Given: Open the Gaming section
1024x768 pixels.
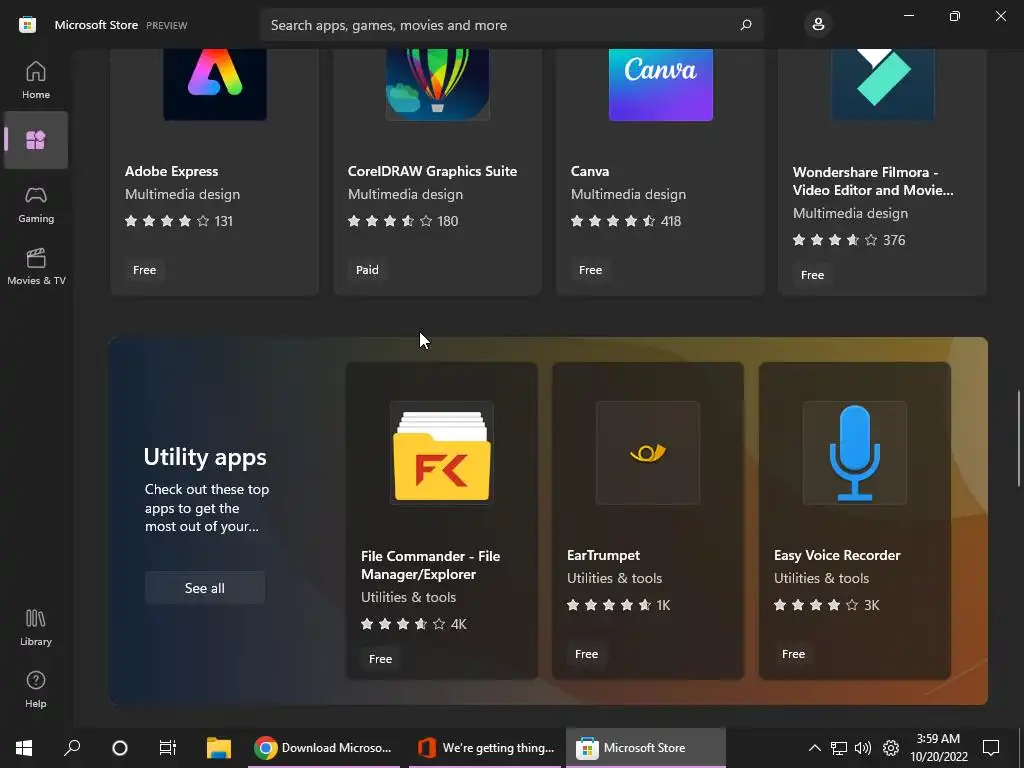Looking at the screenshot, I should [36, 204].
